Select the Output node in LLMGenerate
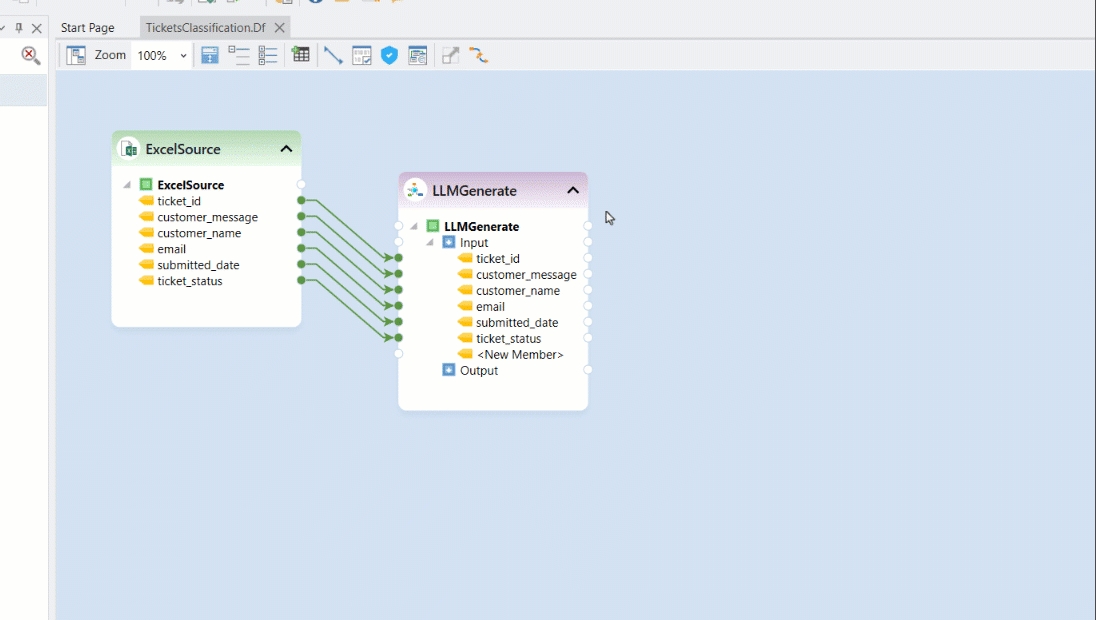1096x620 pixels. pos(478,371)
